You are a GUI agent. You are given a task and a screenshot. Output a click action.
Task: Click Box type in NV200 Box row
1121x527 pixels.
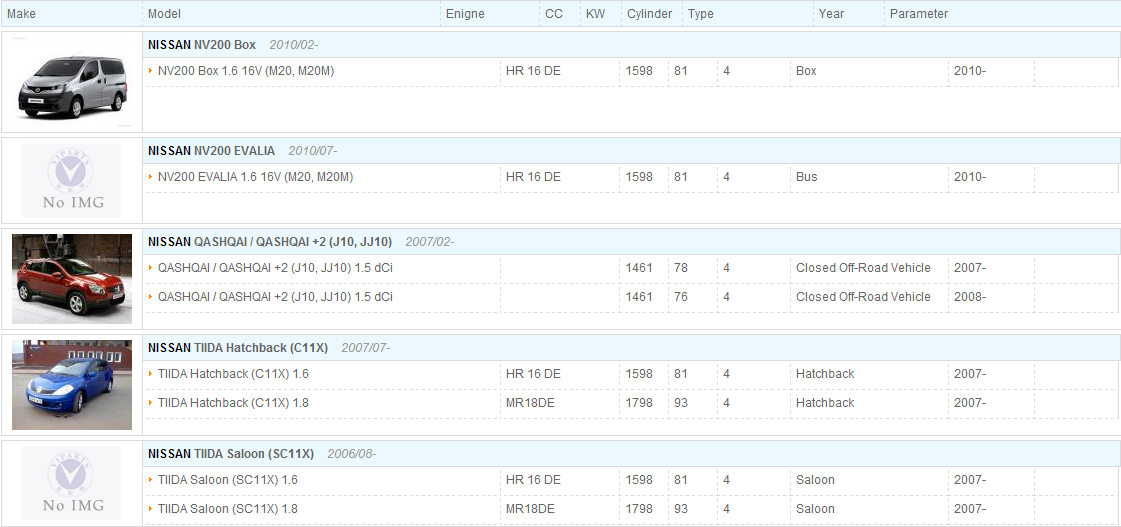(x=806, y=71)
